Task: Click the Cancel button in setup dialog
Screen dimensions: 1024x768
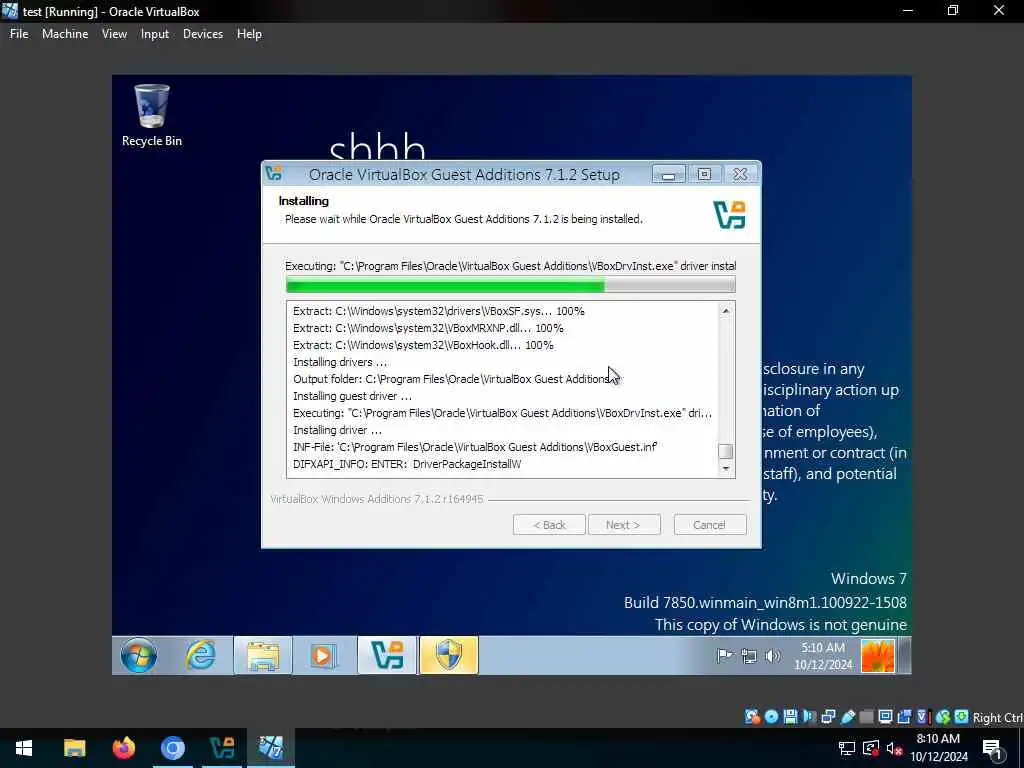Action: point(709,524)
